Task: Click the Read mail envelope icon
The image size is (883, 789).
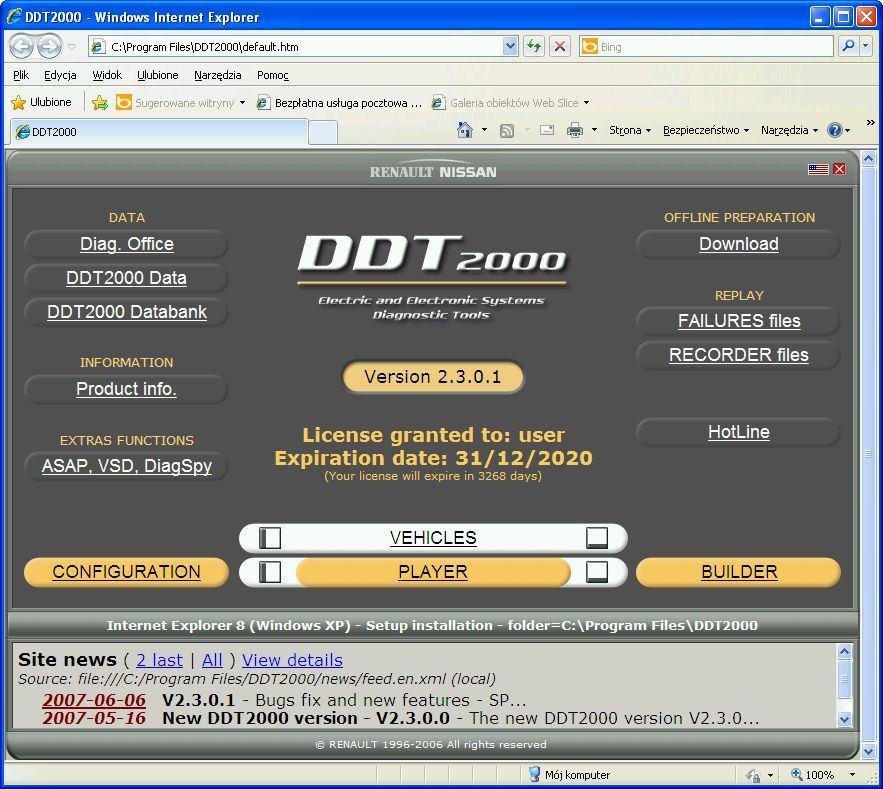Action: coord(547,130)
